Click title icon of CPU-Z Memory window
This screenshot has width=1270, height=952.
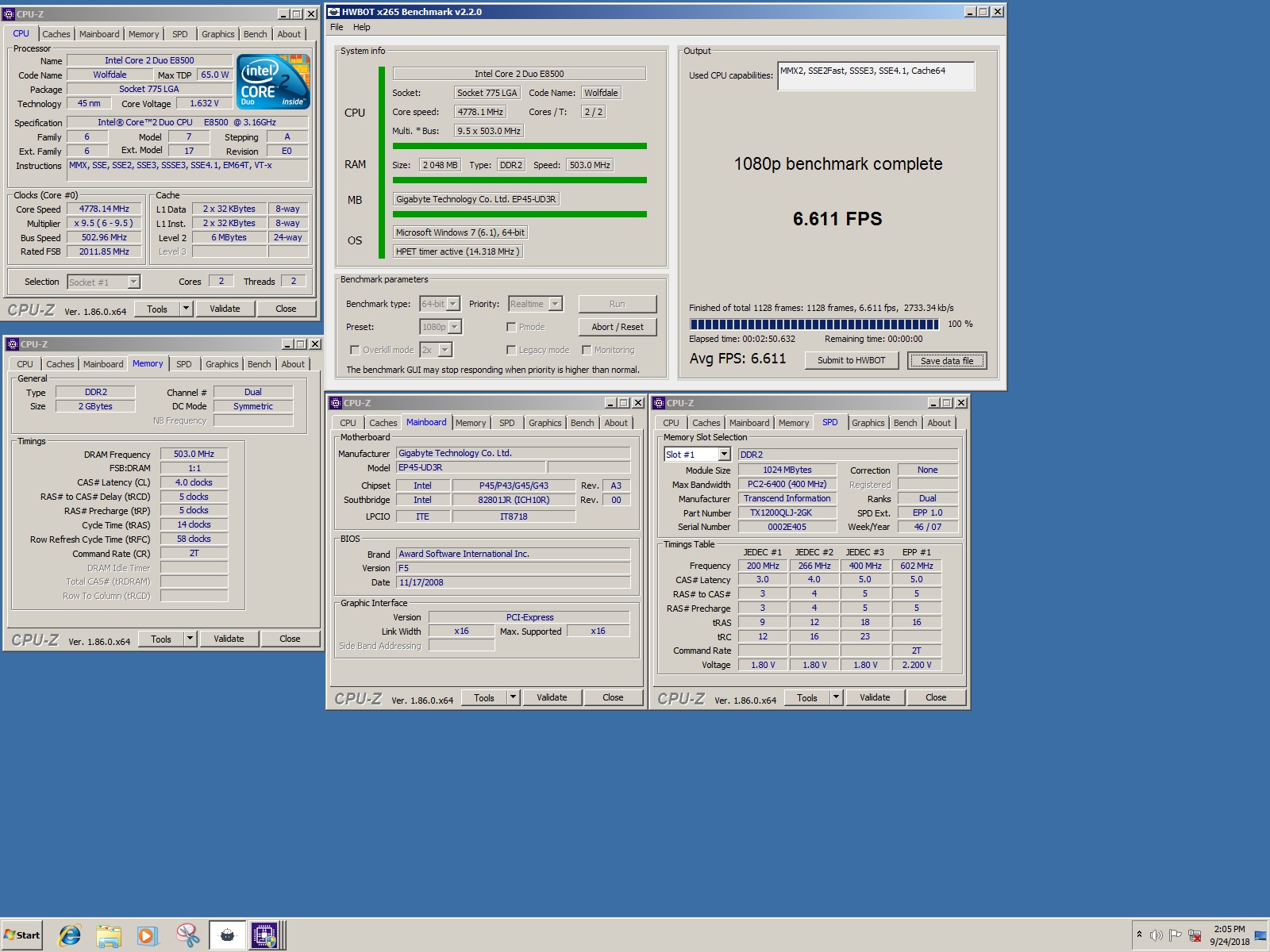(12, 344)
